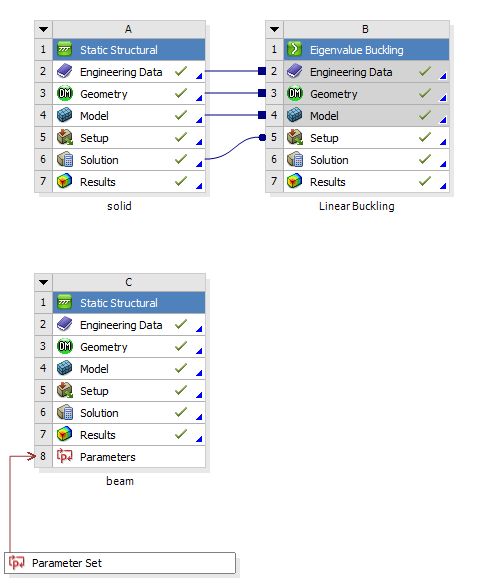Select the Static Structural title of system A
This screenshot has height=584, width=489.
coord(129,50)
